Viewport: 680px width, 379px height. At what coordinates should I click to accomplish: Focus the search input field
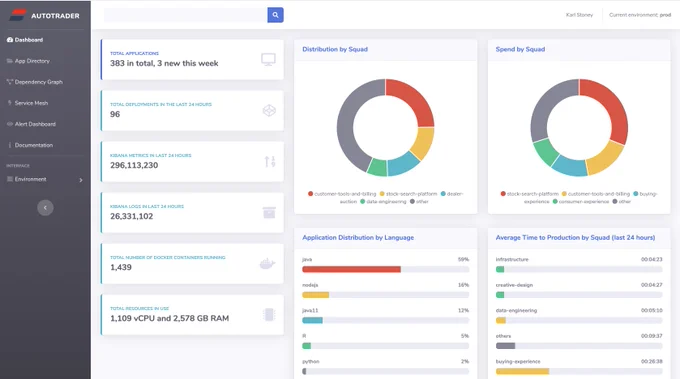[186, 15]
